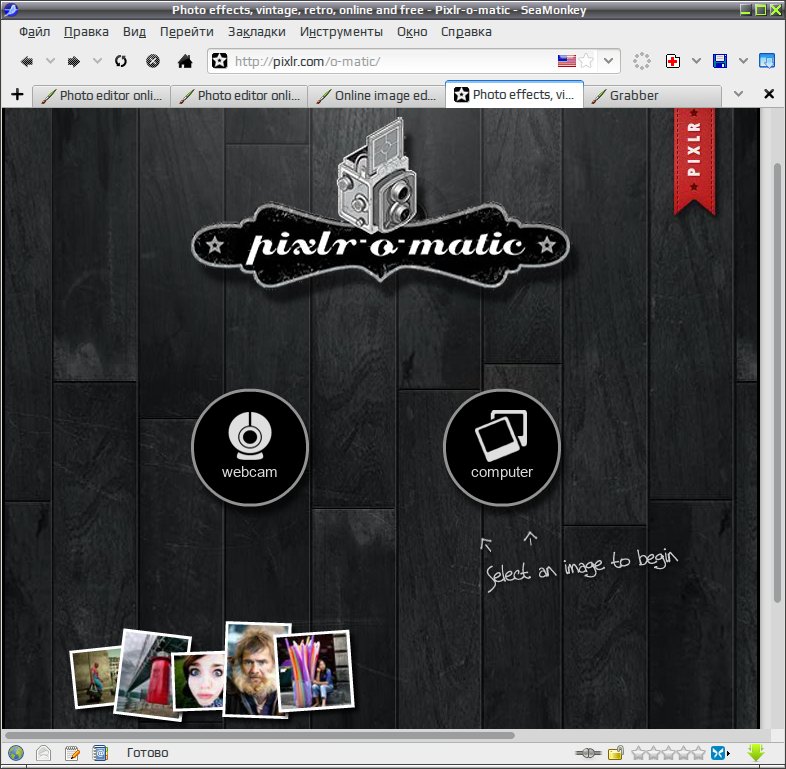Image resolution: width=786 pixels, height=769 pixels.
Task: Open the Справка menu
Action: tap(466, 32)
